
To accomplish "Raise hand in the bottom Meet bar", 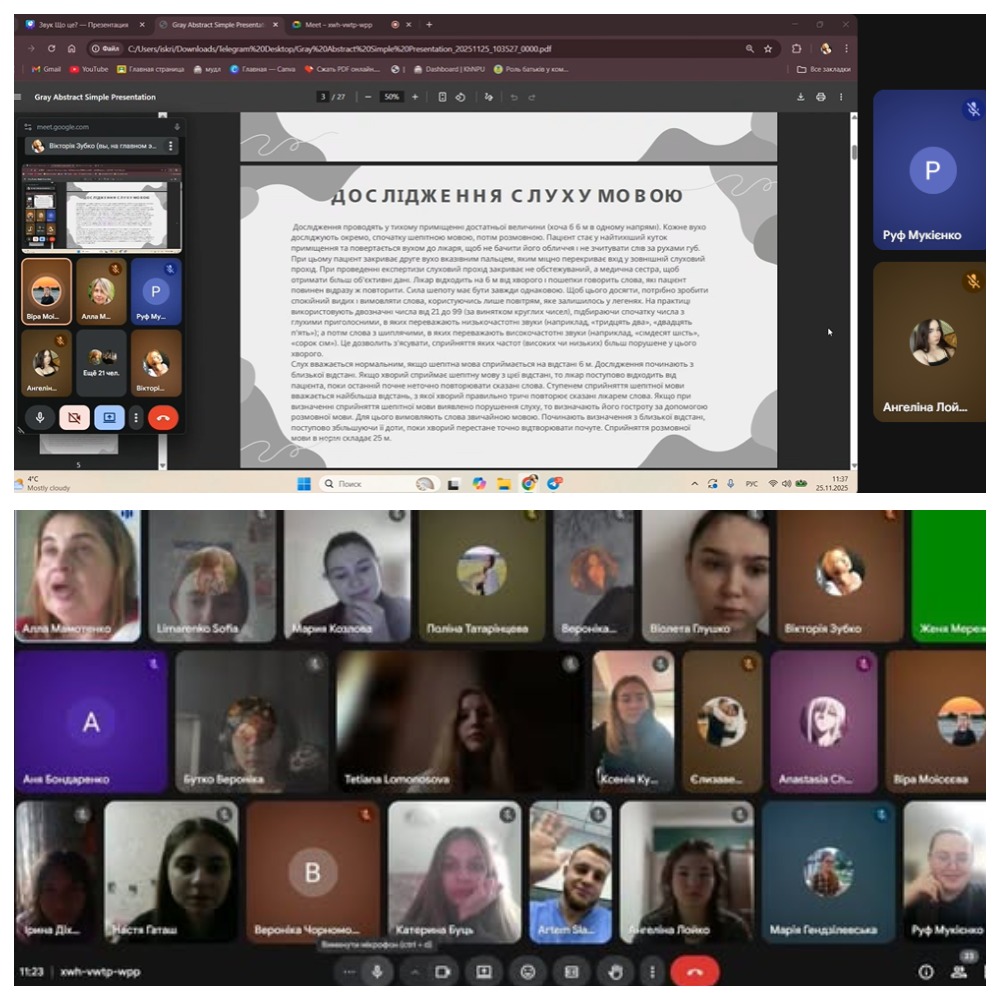I will [616, 971].
